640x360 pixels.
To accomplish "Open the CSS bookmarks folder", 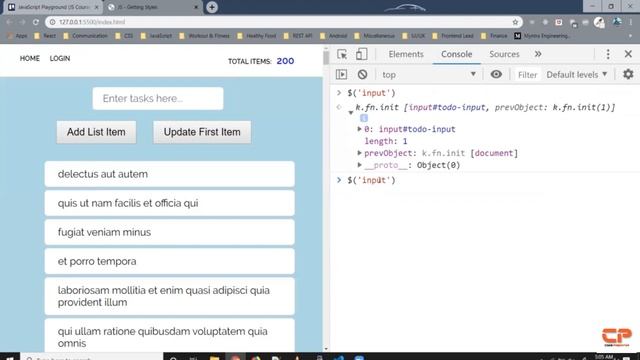I will click(x=124, y=36).
